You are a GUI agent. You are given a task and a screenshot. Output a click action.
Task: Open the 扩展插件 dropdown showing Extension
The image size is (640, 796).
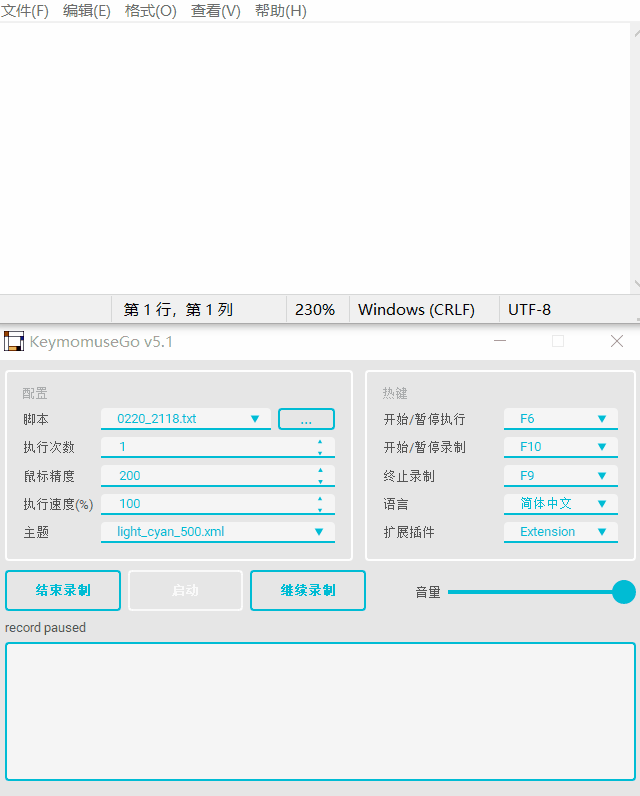click(x=561, y=532)
